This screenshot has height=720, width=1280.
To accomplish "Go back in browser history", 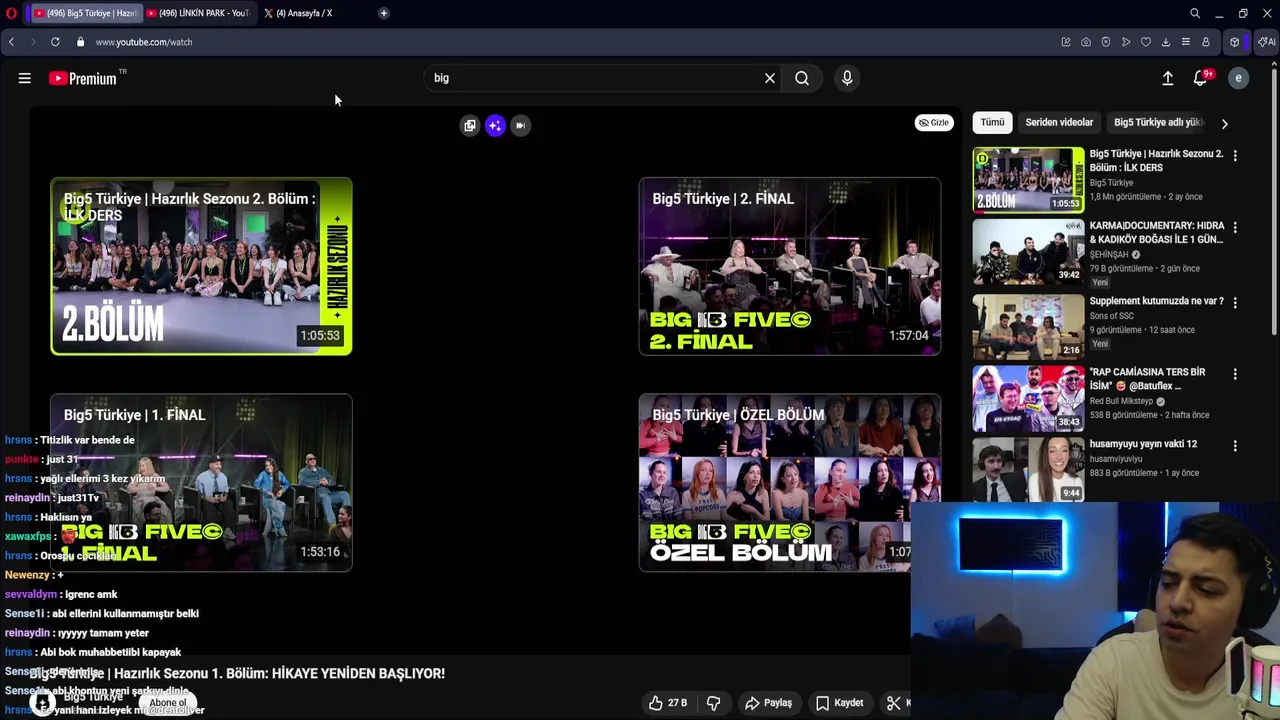I will click(x=11, y=42).
